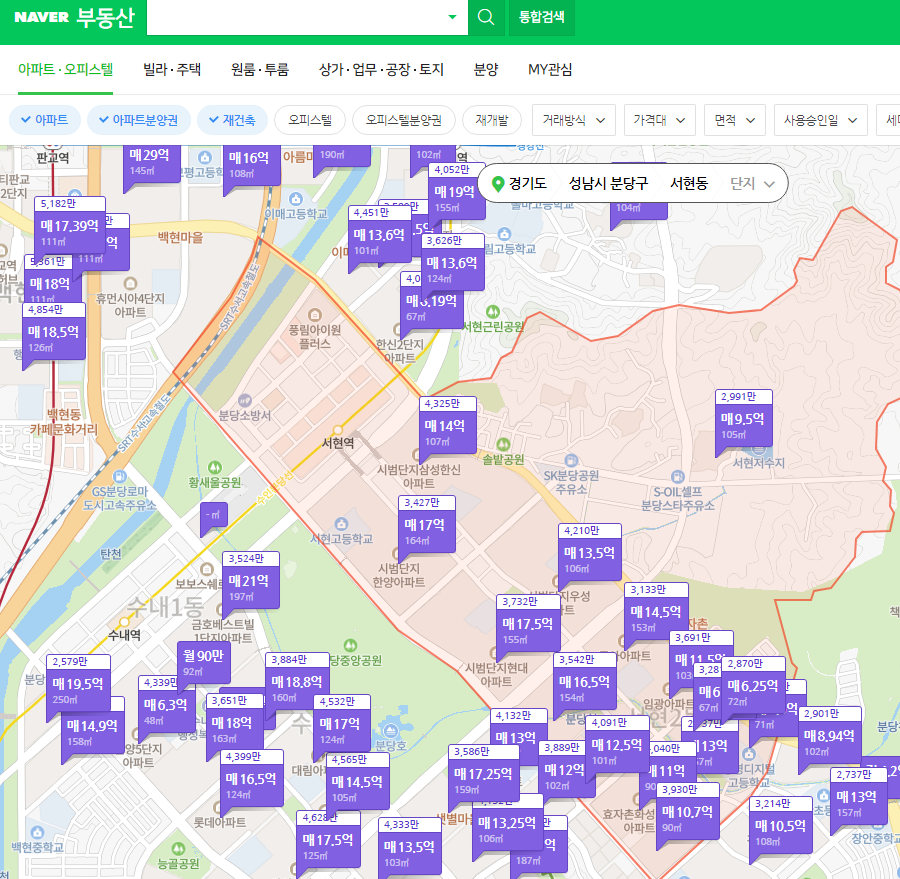Open listing marker 매 19.5억 250㎡

coord(78,684)
